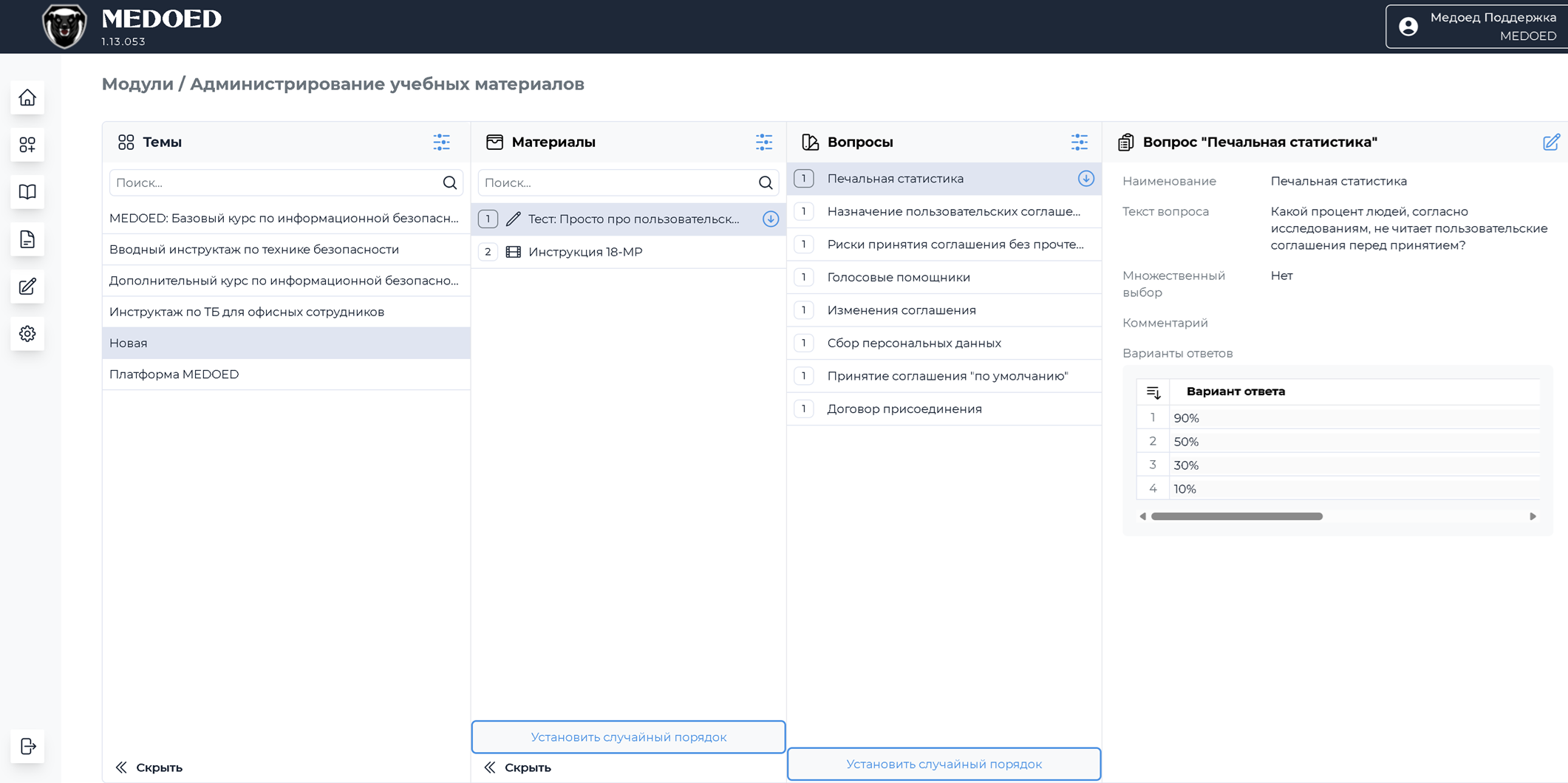Image resolution: width=1568 pixels, height=783 pixels.
Task: Edit the question with pencil icon
Action: 1550,142
